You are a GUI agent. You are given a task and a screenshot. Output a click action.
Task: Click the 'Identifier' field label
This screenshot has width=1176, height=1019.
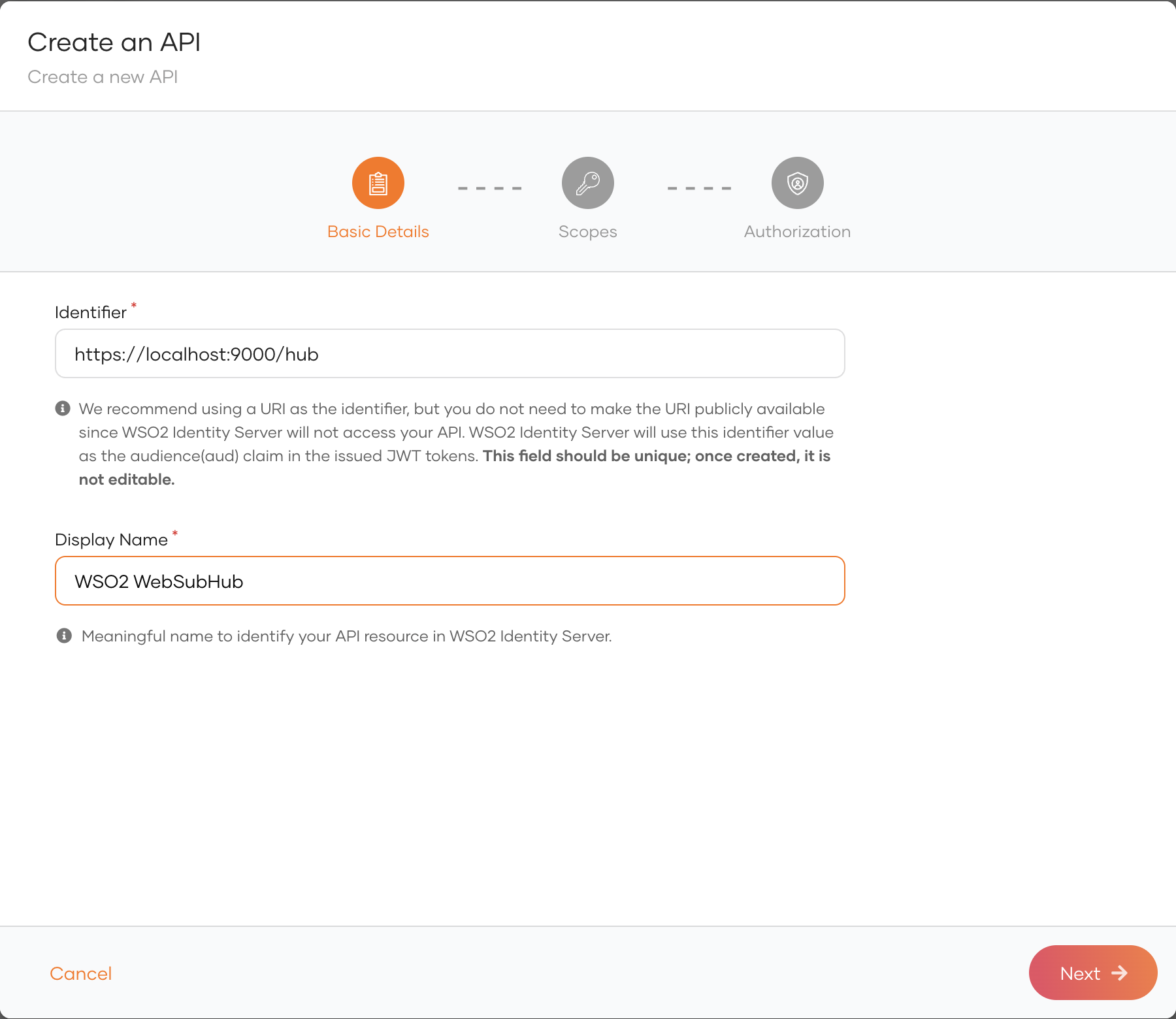click(x=91, y=313)
